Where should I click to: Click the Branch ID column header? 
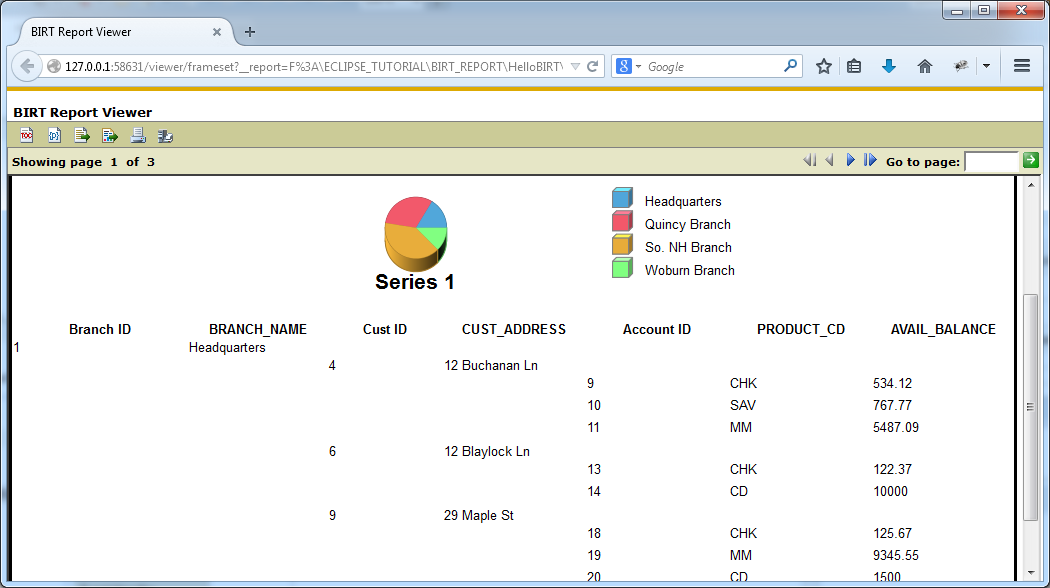[100, 329]
